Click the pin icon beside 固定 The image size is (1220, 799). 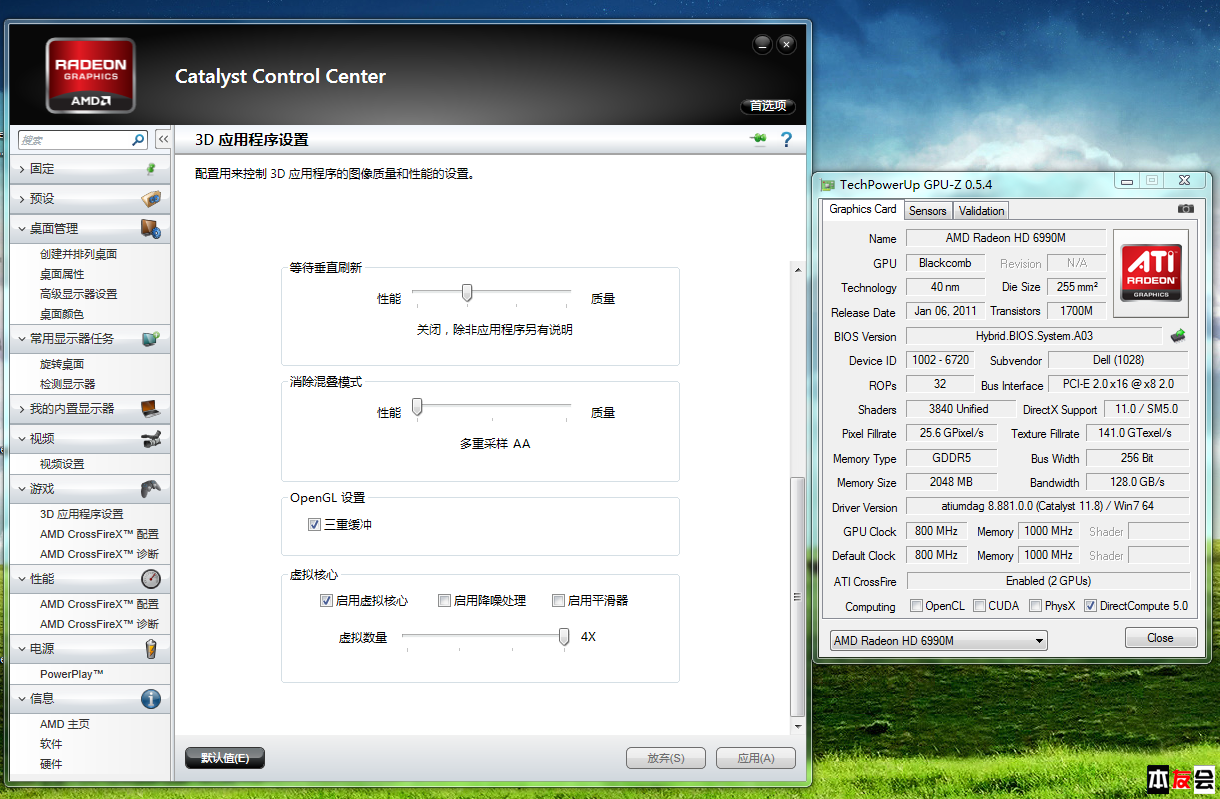coord(151,169)
